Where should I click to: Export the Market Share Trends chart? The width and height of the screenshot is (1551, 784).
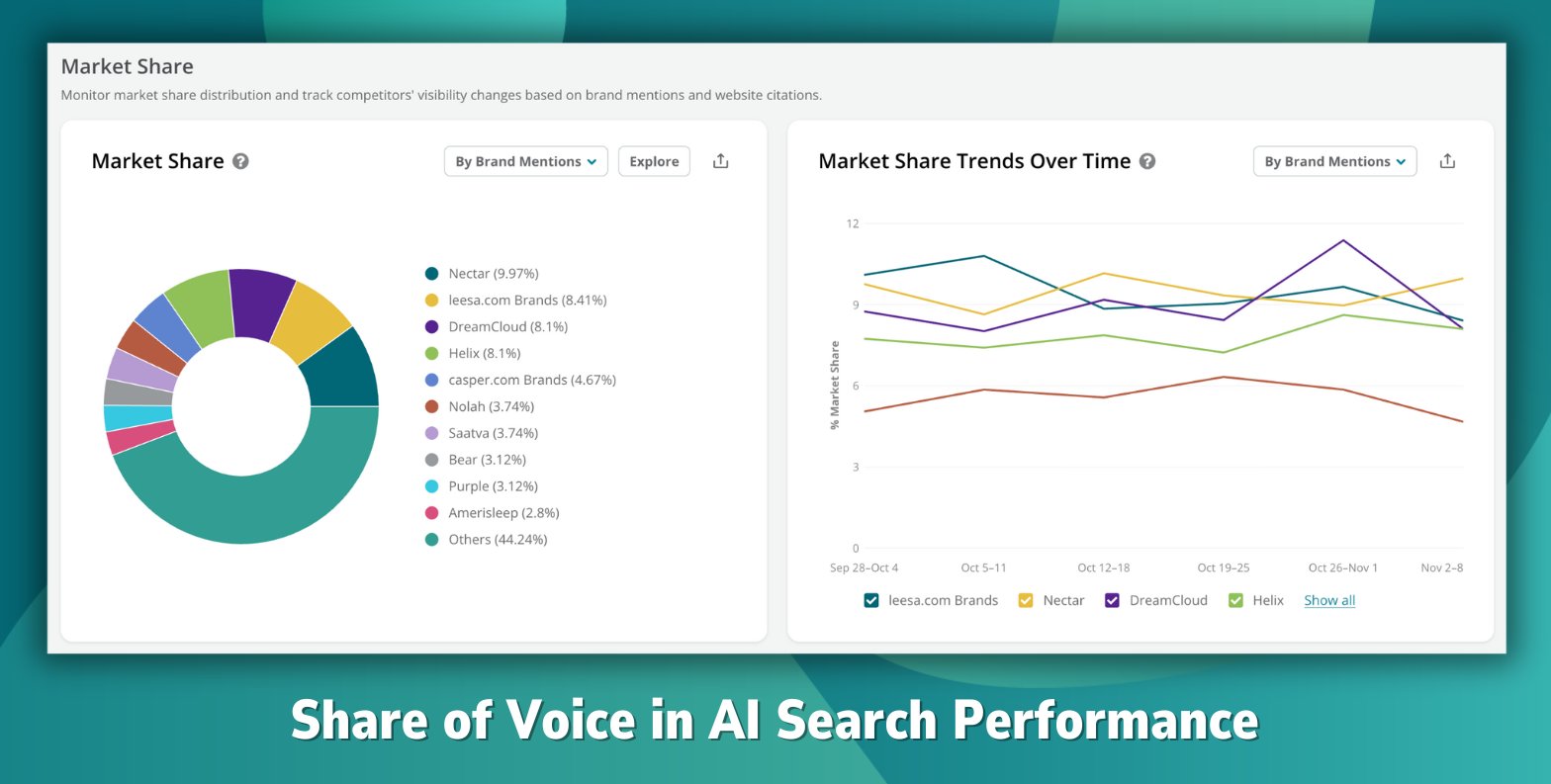click(x=1448, y=161)
